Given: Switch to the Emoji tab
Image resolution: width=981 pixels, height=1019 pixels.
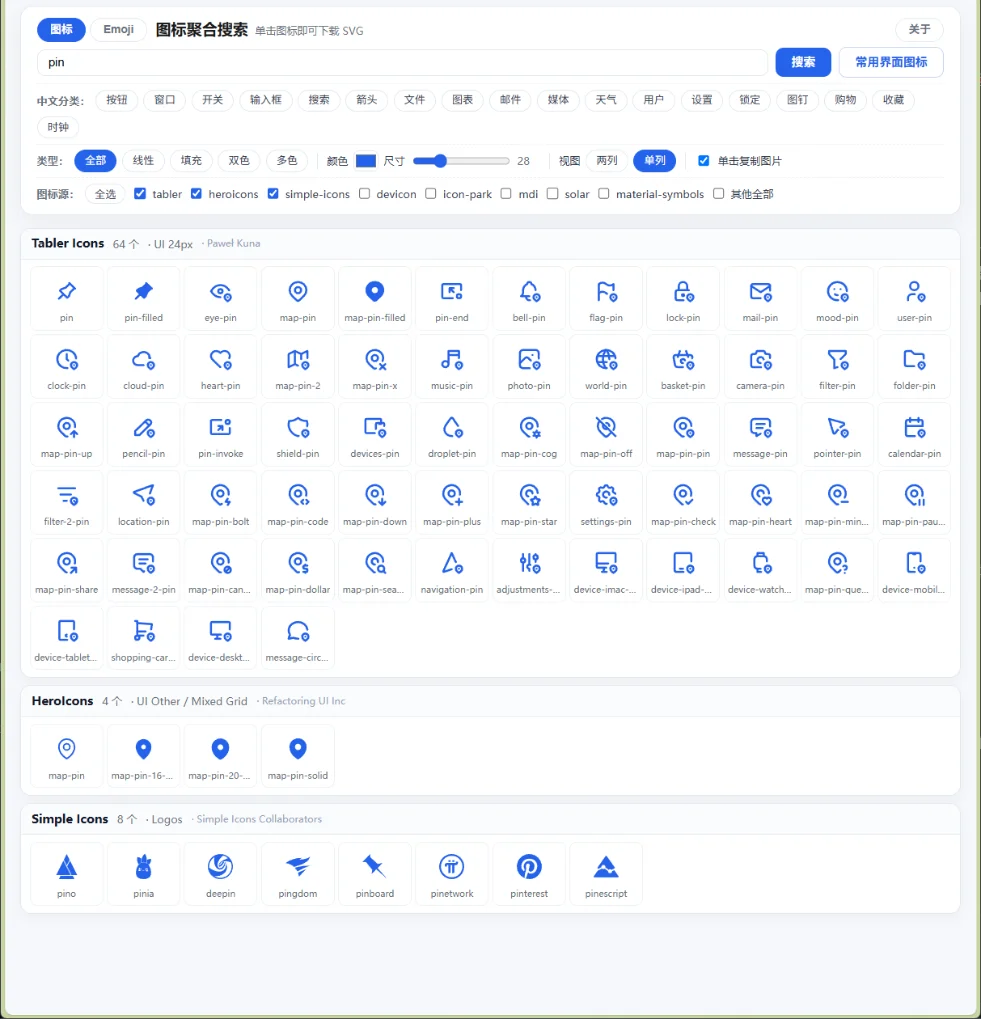Looking at the screenshot, I should (118, 29).
